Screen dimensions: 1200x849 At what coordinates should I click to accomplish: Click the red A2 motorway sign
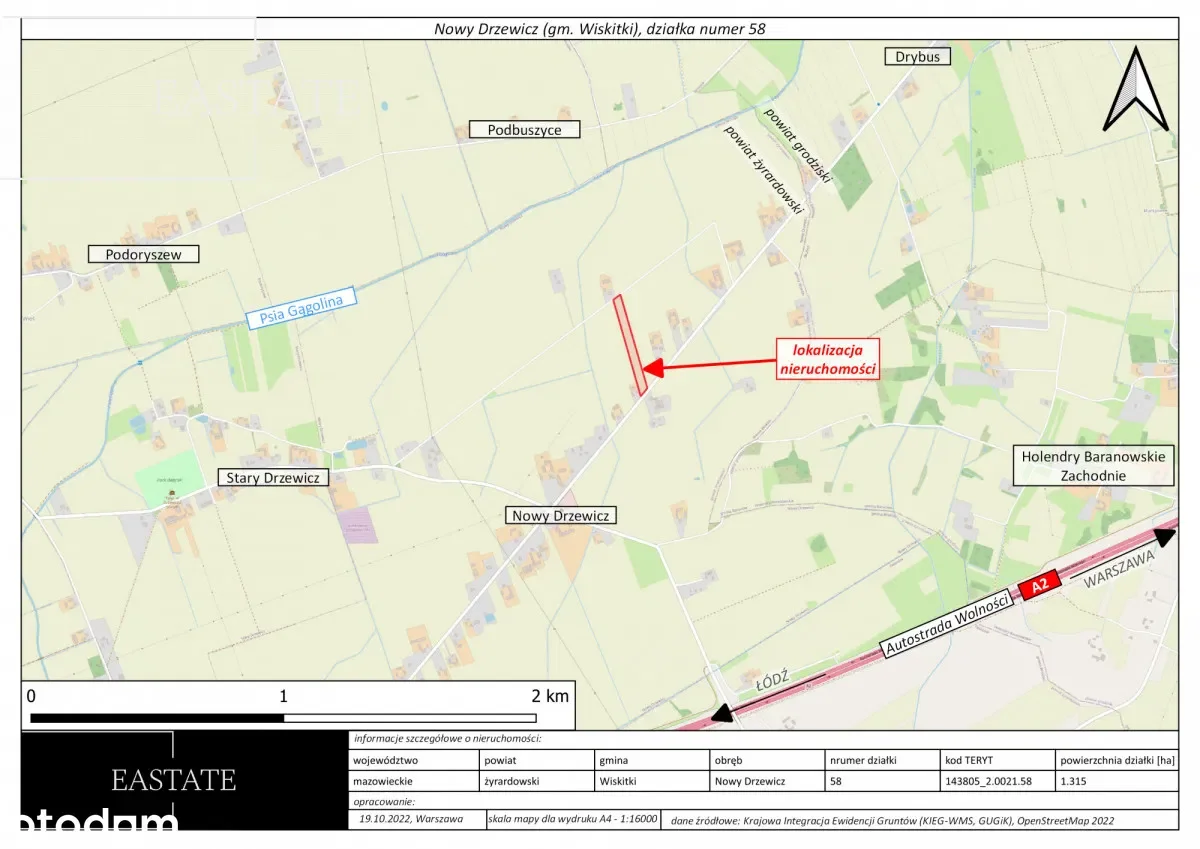pyautogui.click(x=1038, y=587)
